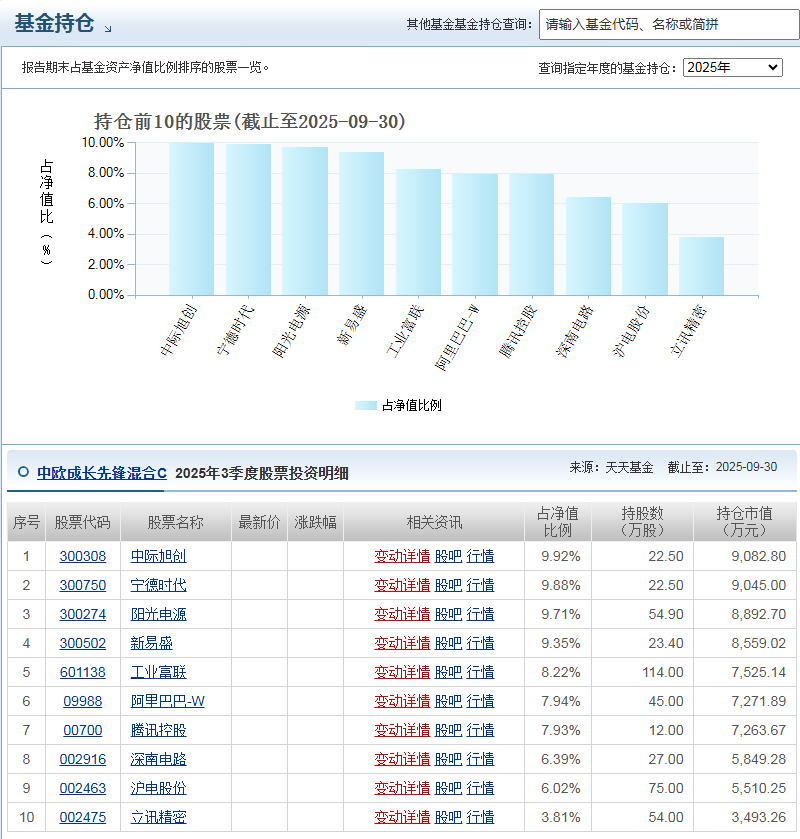Open the 立讯精密 stock name link
Screen dimensions: 800x839
pos(158,817)
